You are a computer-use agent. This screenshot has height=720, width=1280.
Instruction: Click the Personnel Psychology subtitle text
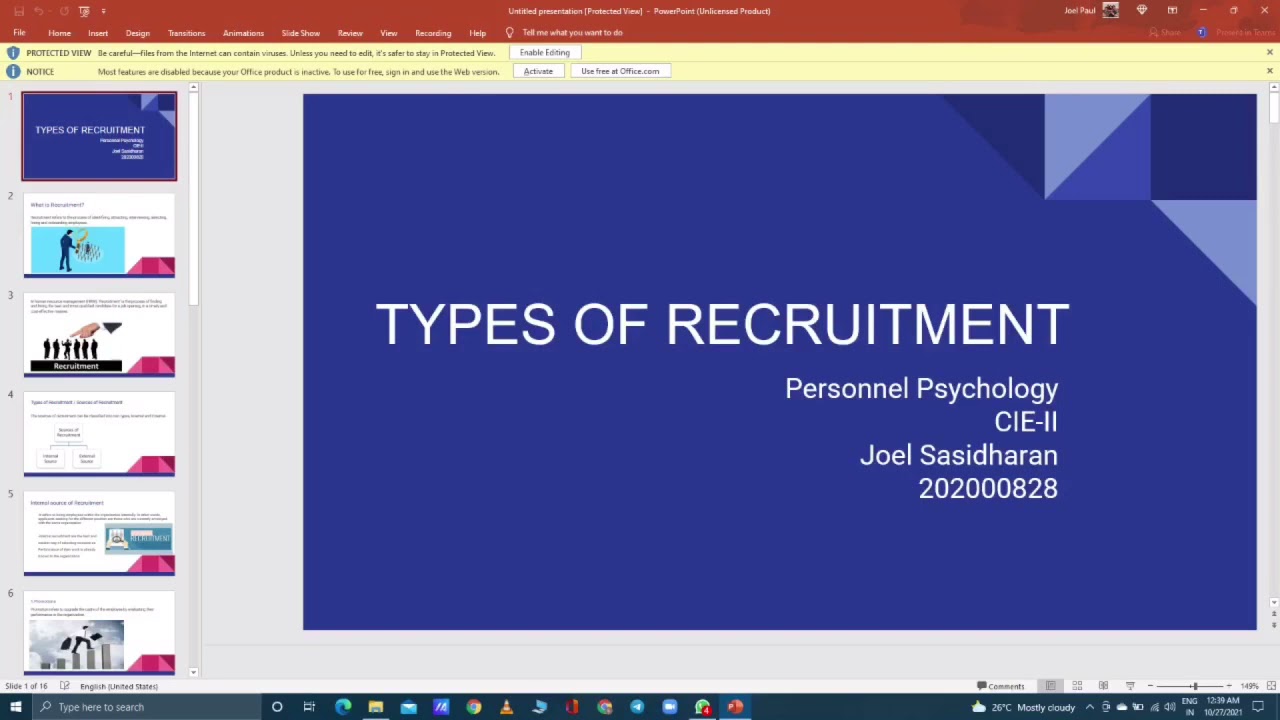[x=921, y=389]
